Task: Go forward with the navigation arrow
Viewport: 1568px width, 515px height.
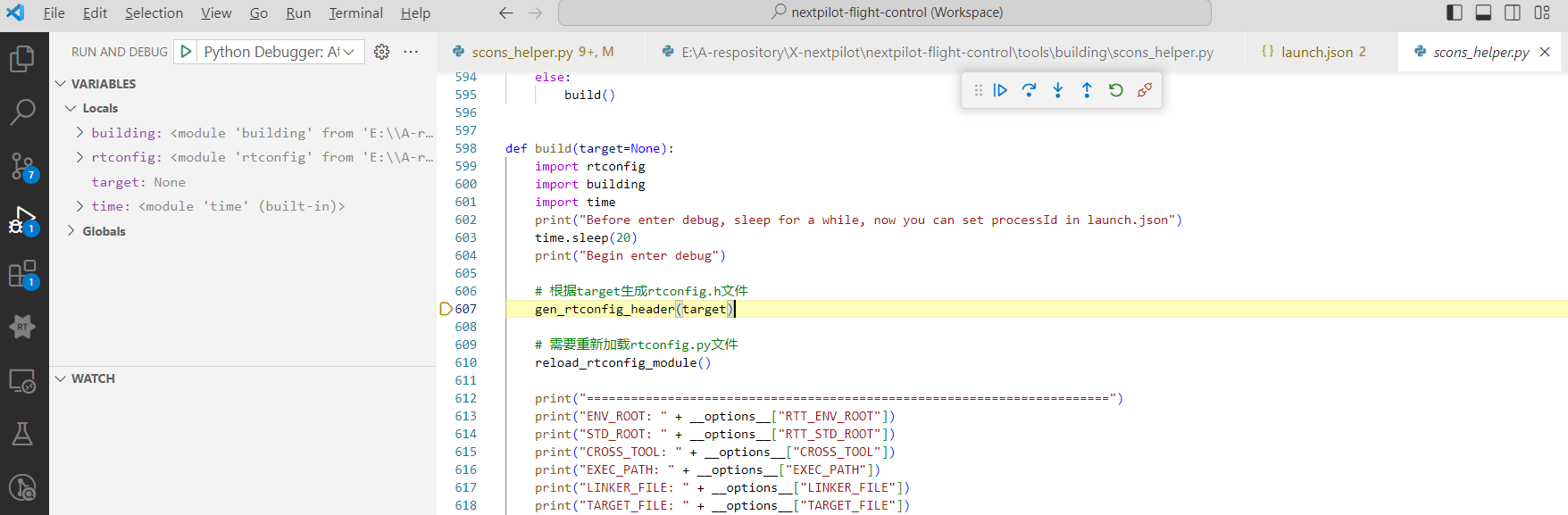Action: click(535, 12)
